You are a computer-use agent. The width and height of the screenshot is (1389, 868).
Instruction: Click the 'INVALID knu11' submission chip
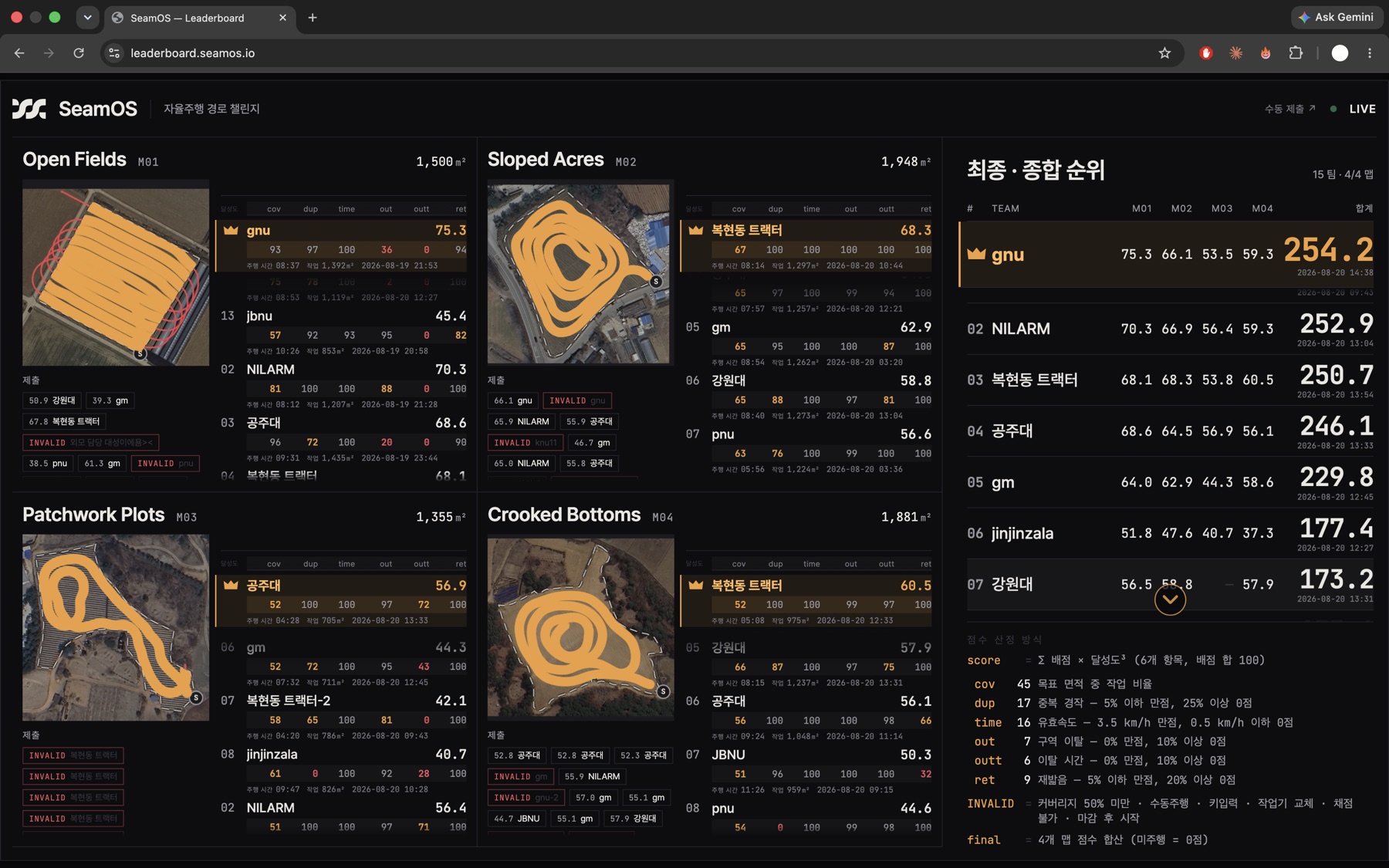525,443
